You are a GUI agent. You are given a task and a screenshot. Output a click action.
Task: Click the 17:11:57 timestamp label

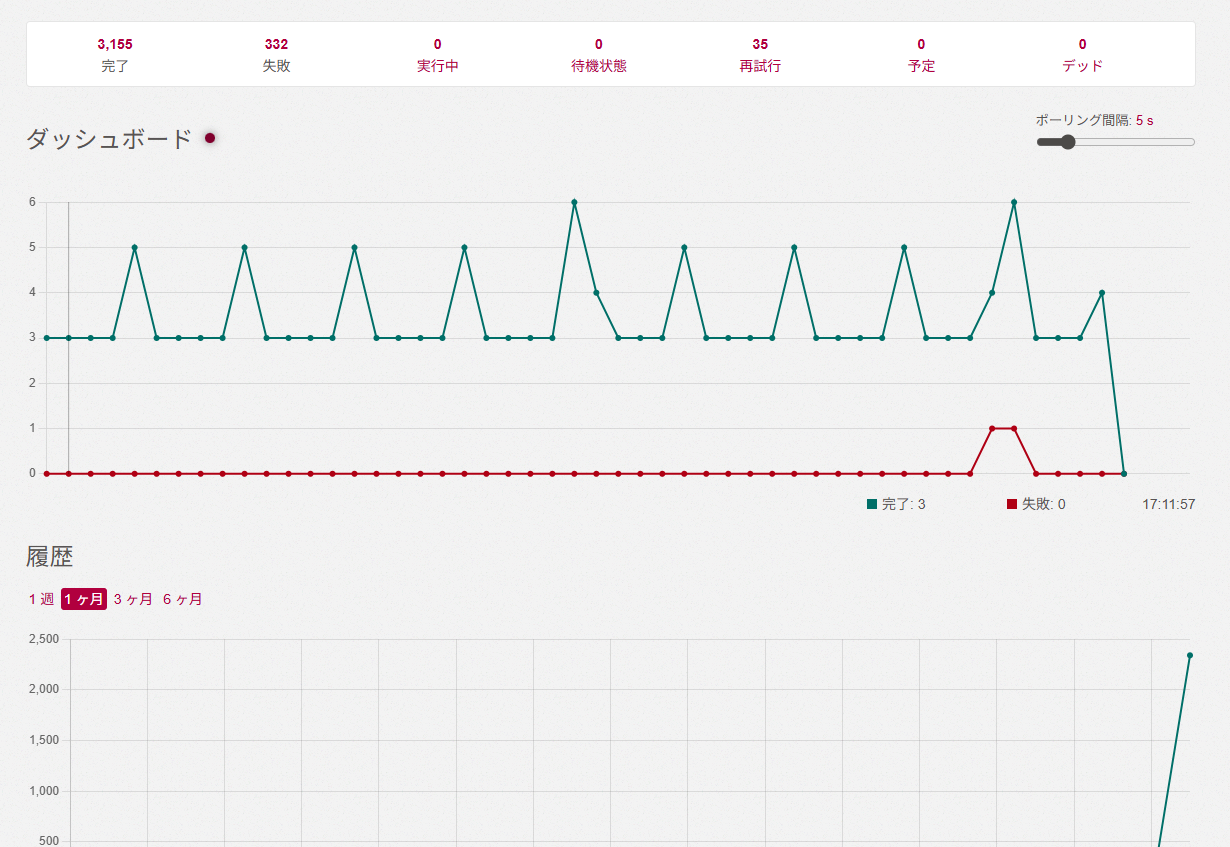pyautogui.click(x=1169, y=504)
